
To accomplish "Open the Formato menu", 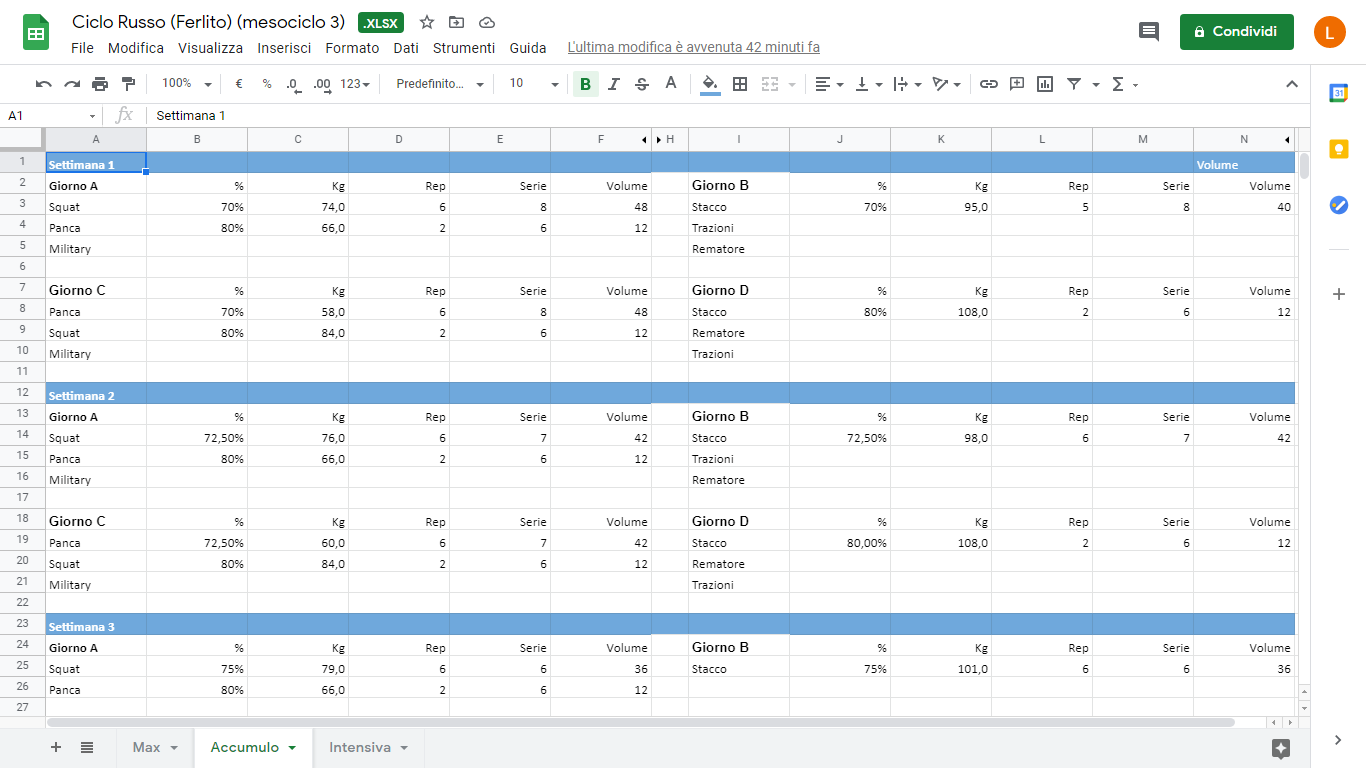I will pos(352,48).
